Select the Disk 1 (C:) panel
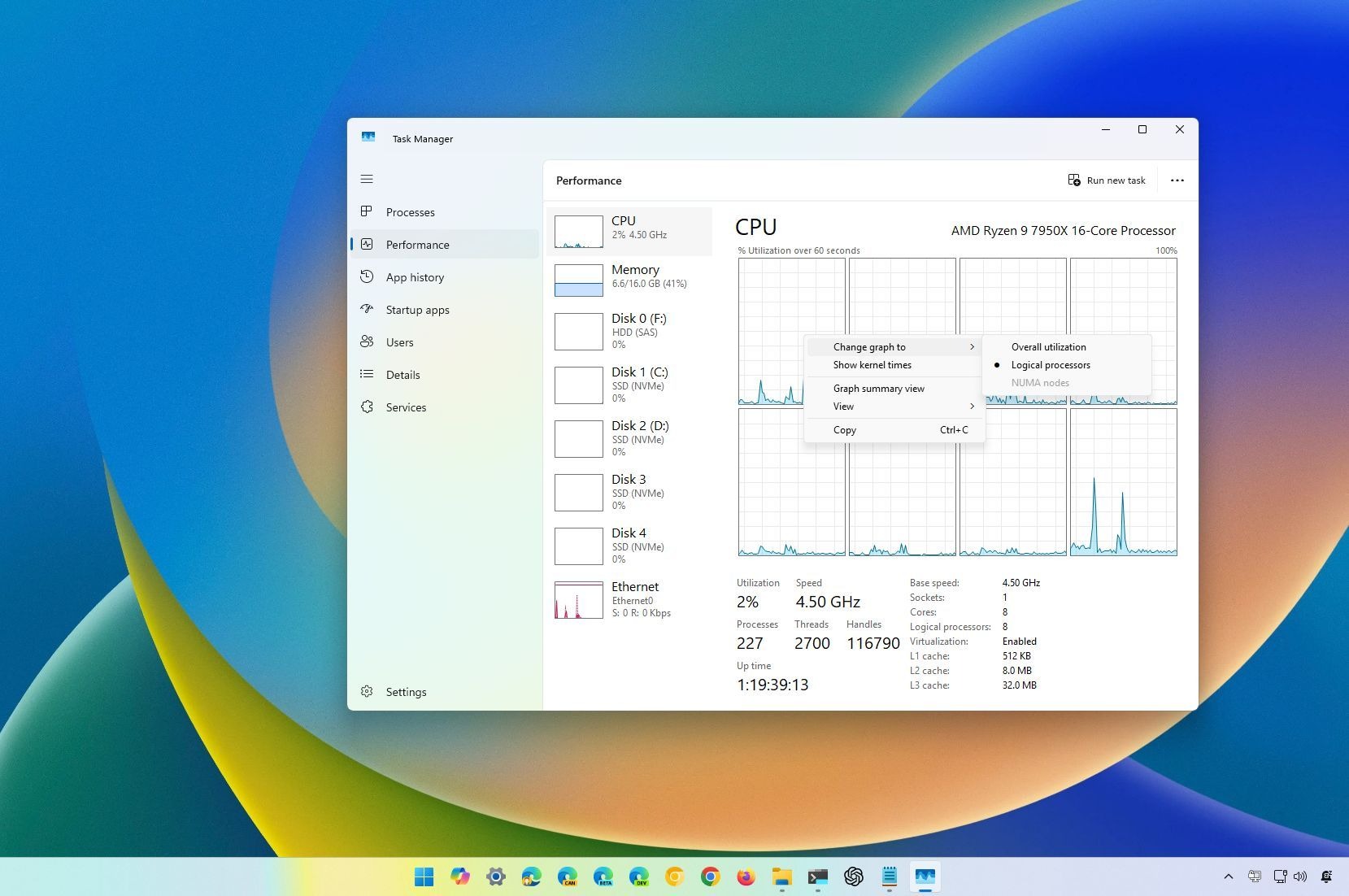Viewport: 1349px width, 896px height. tap(631, 385)
